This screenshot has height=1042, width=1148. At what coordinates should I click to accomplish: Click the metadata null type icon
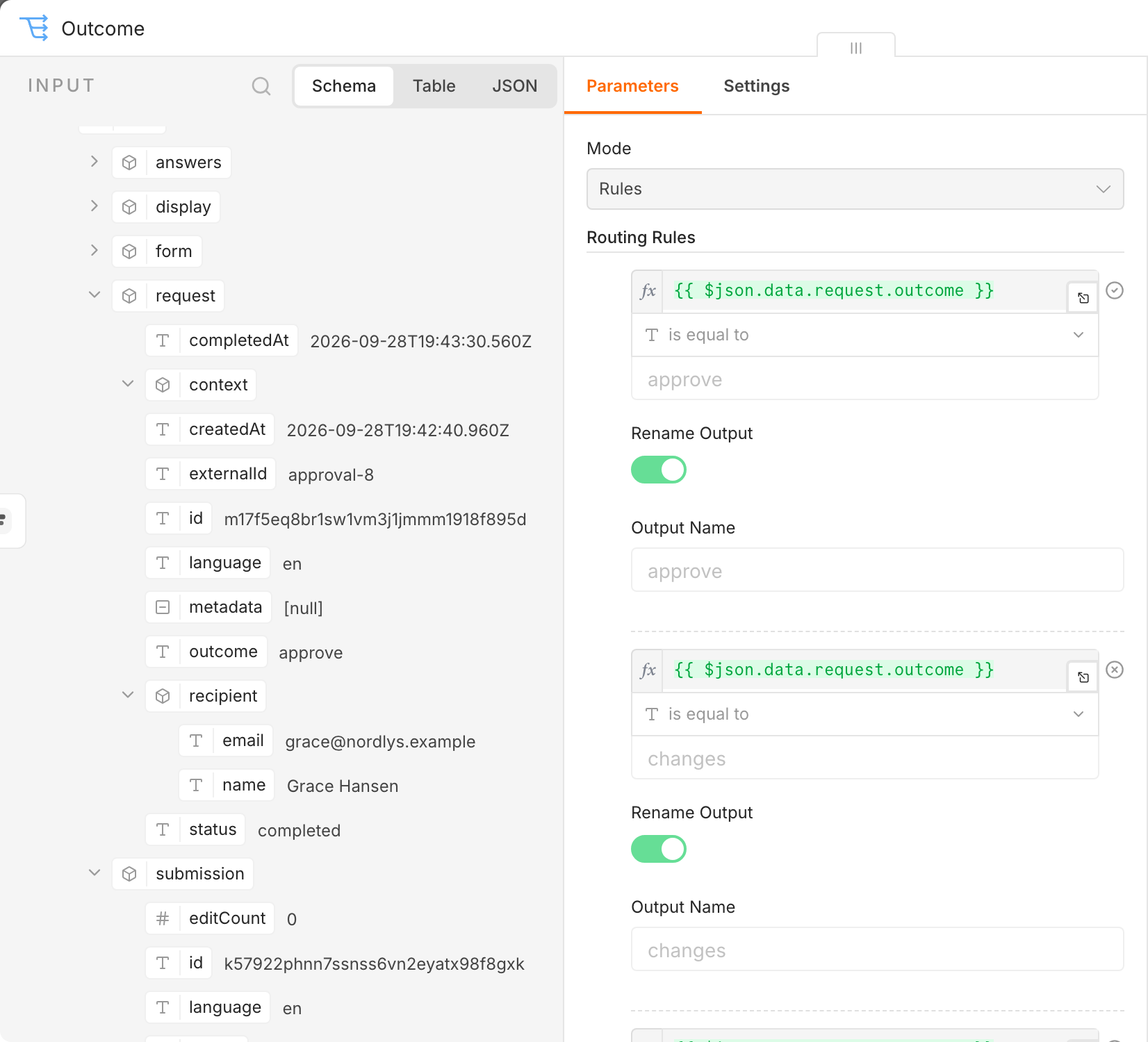[163, 607]
